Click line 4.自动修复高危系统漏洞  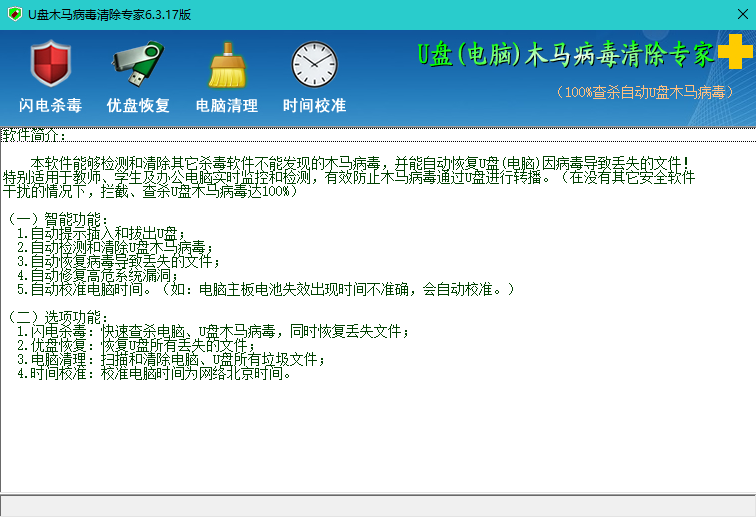click(x=97, y=275)
